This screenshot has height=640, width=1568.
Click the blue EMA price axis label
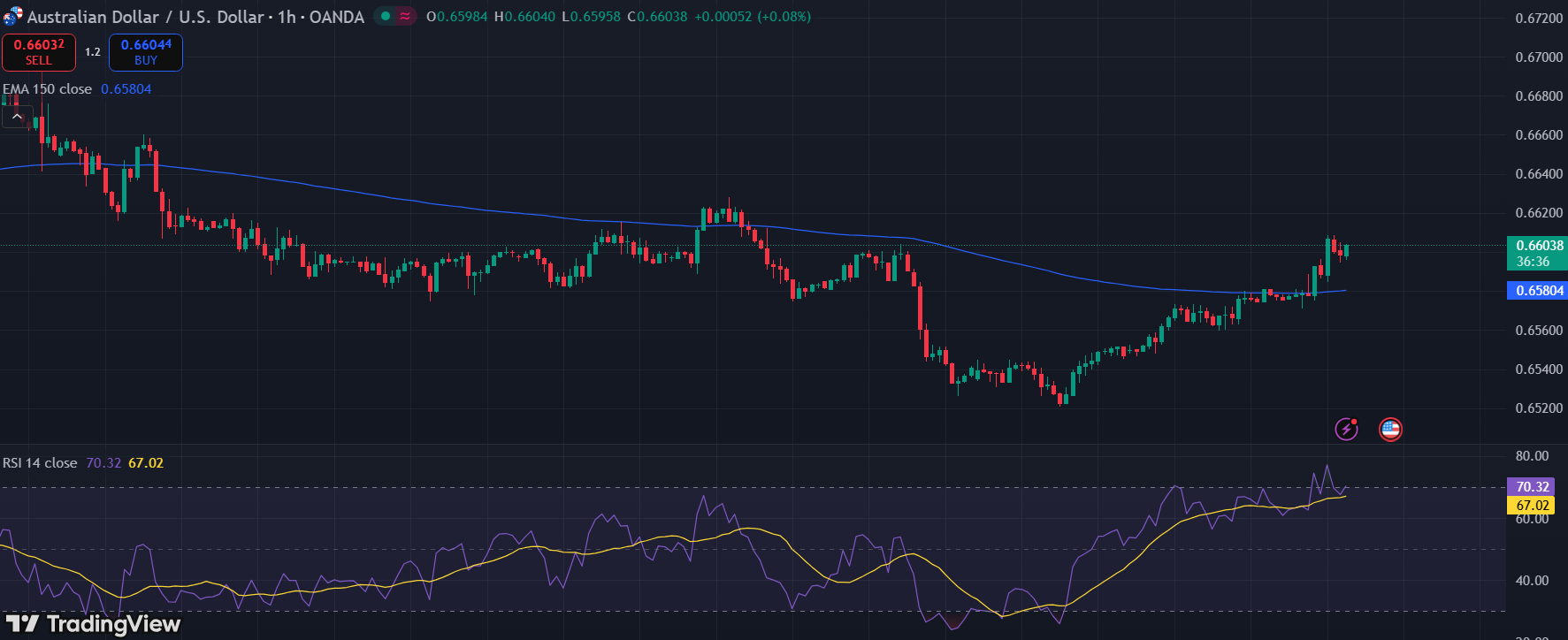point(1537,290)
